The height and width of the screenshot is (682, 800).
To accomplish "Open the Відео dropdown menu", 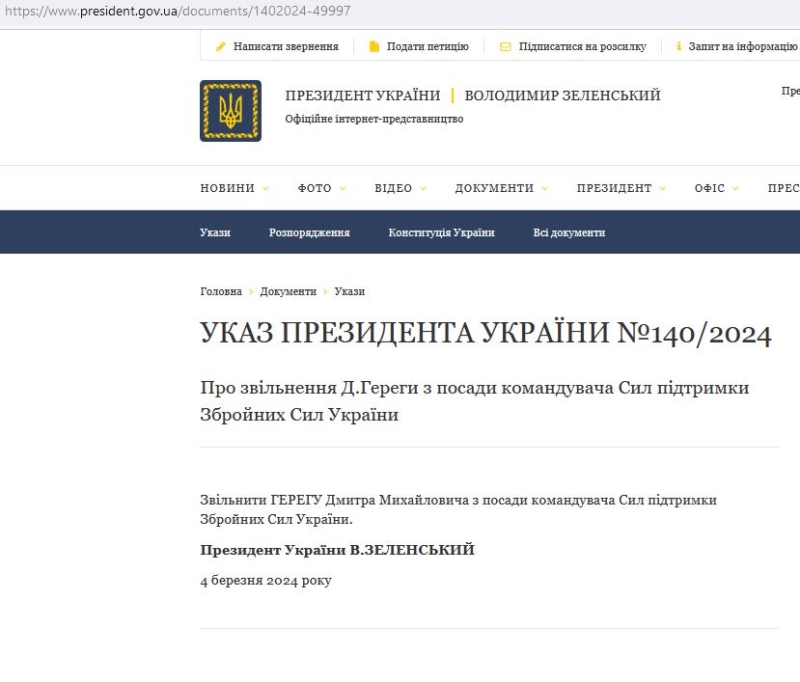I will click(400, 188).
